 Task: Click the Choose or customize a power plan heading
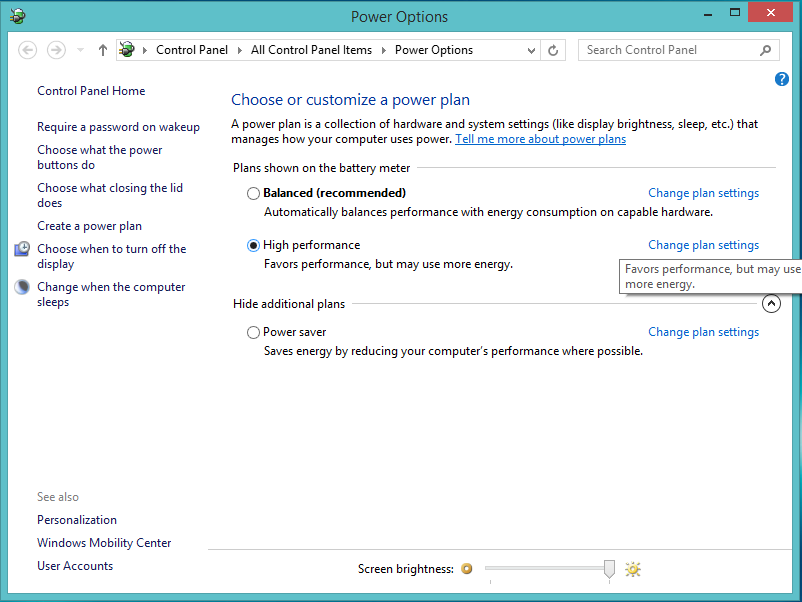coord(350,100)
